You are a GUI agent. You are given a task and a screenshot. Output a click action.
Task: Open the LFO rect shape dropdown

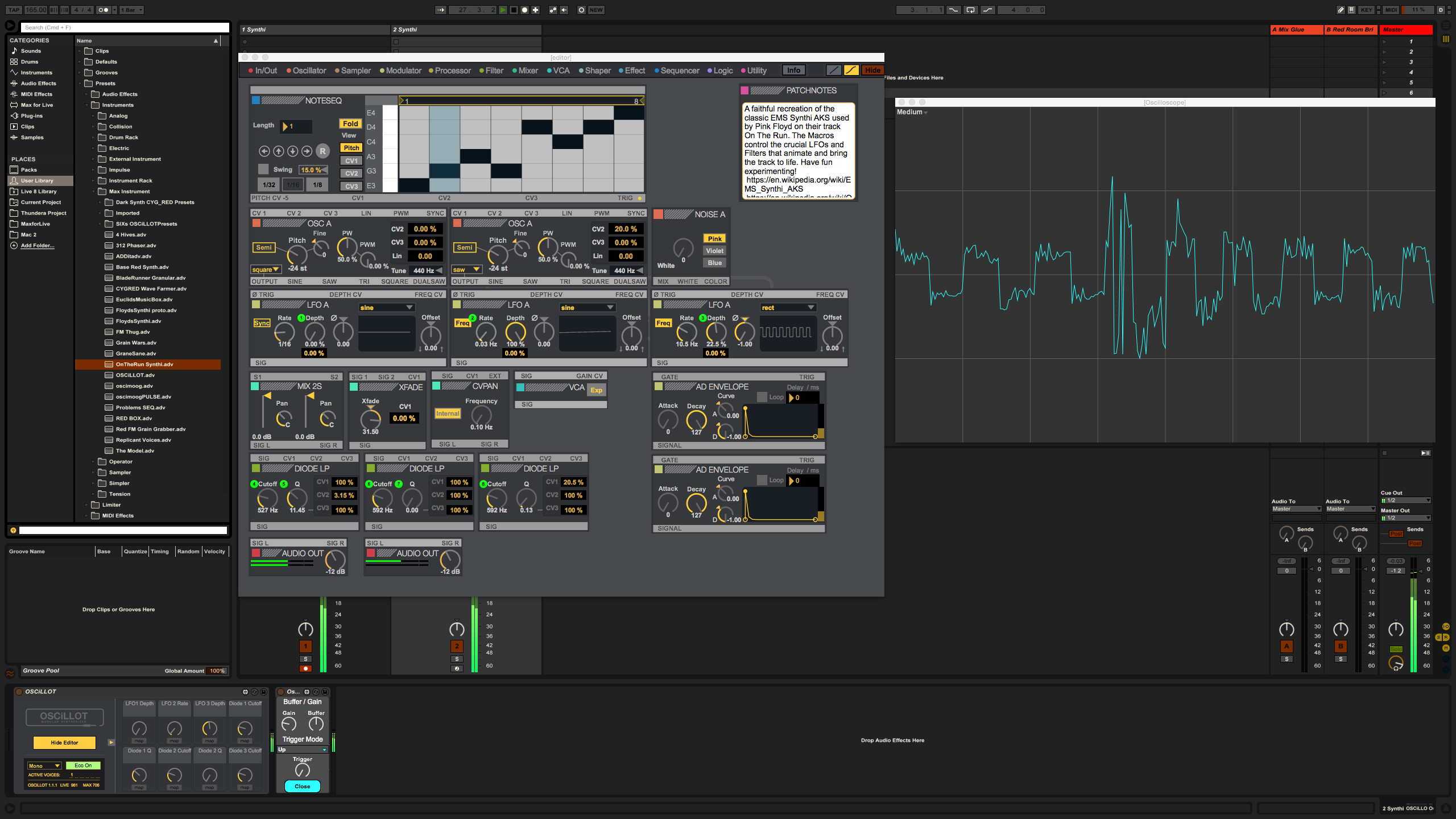tap(788, 308)
